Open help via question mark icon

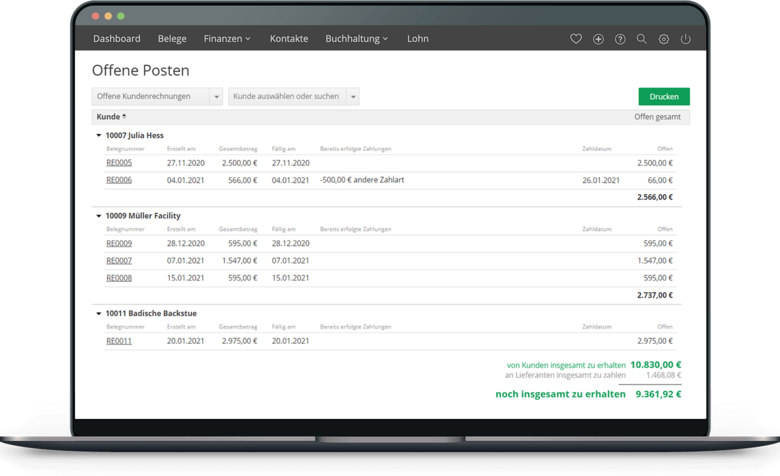(620, 39)
